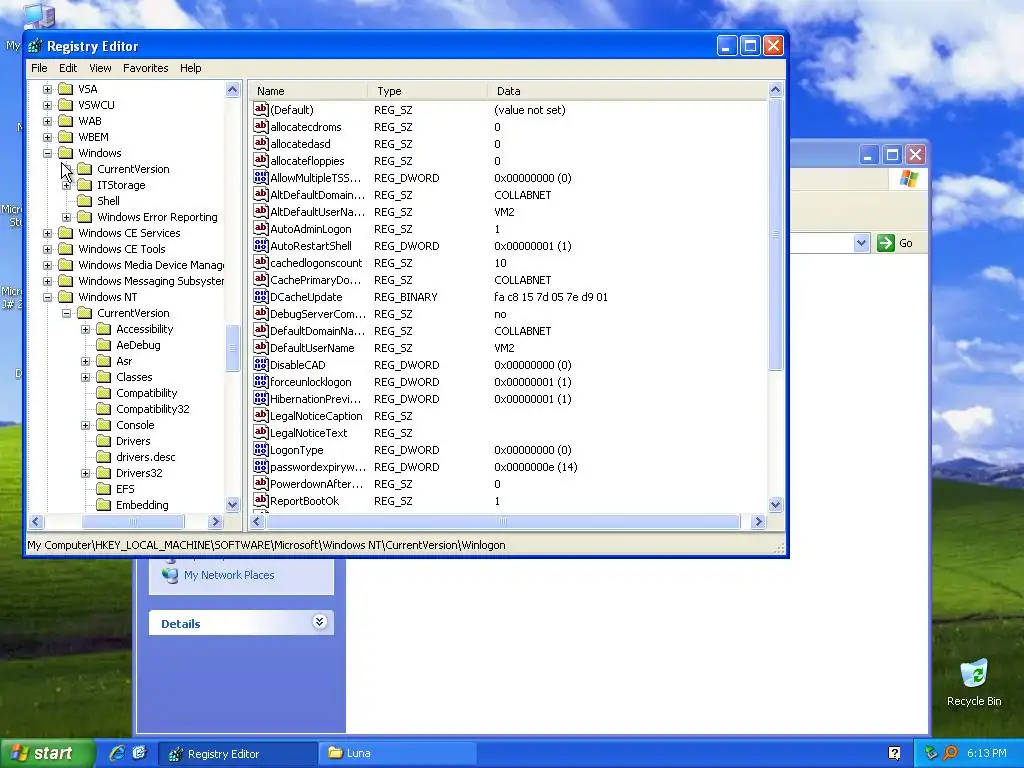
Task: Select the AutoRestartShell DWORD icon
Action: [261, 246]
